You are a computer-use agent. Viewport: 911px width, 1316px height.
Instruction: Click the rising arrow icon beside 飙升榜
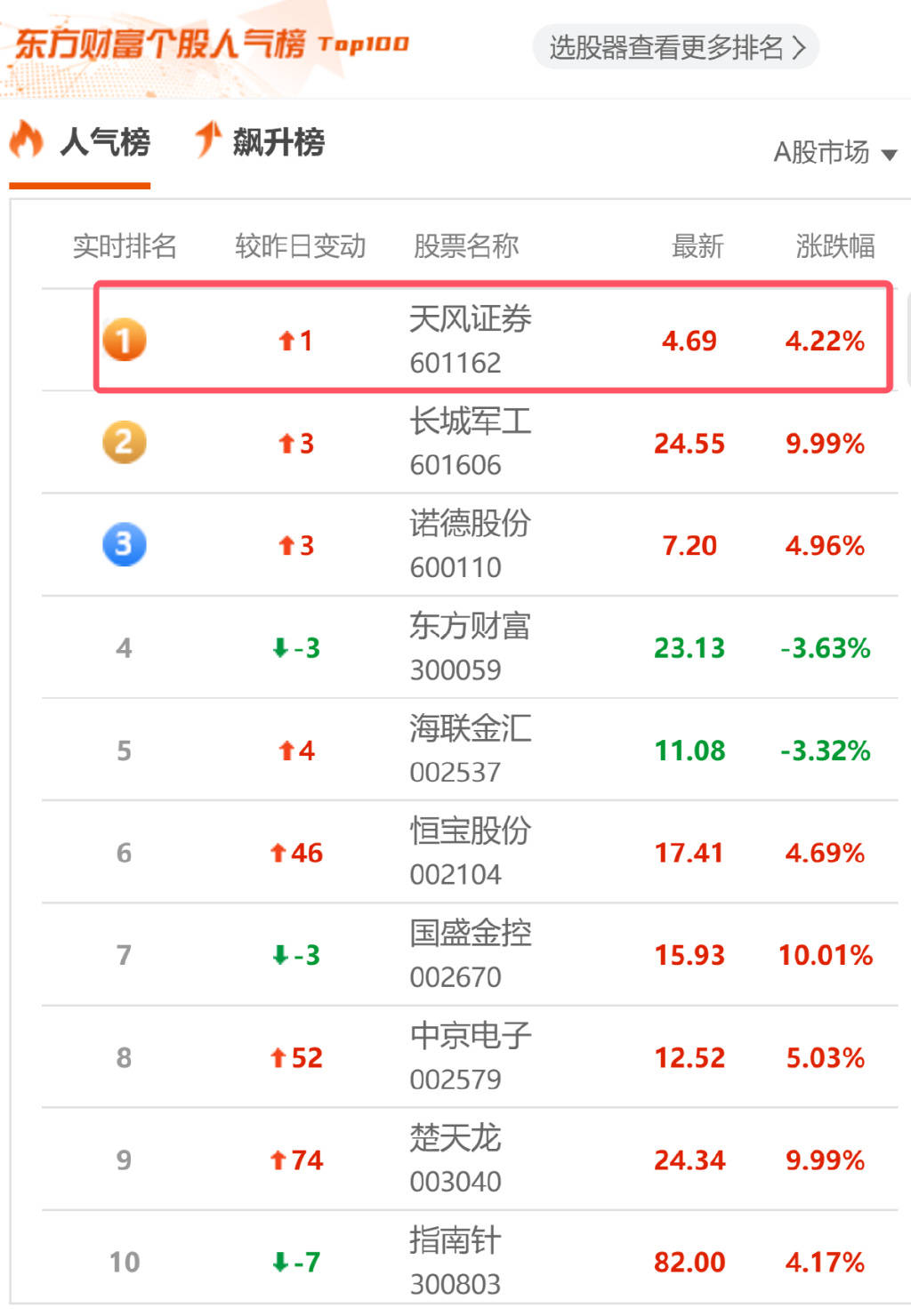[206, 140]
